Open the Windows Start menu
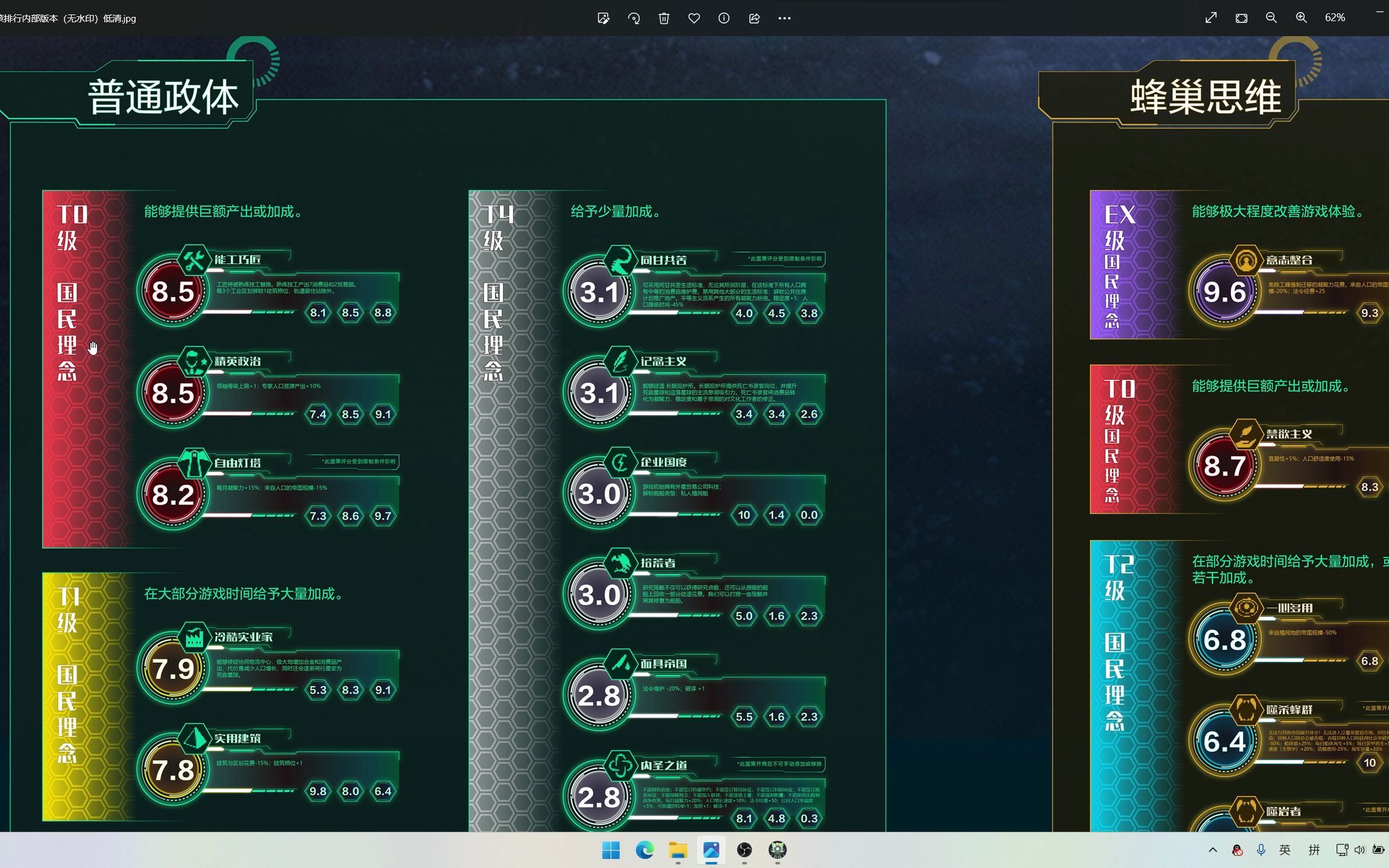 coord(611,850)
